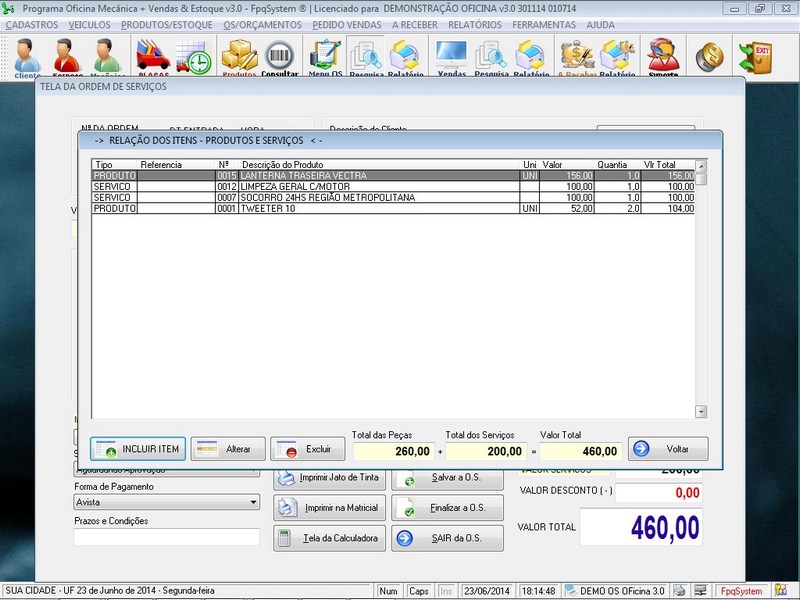The height and width of the screenshot is (600, 800).
Task: Click the Valor Total field in items dialog
Action: click(581, 452)
